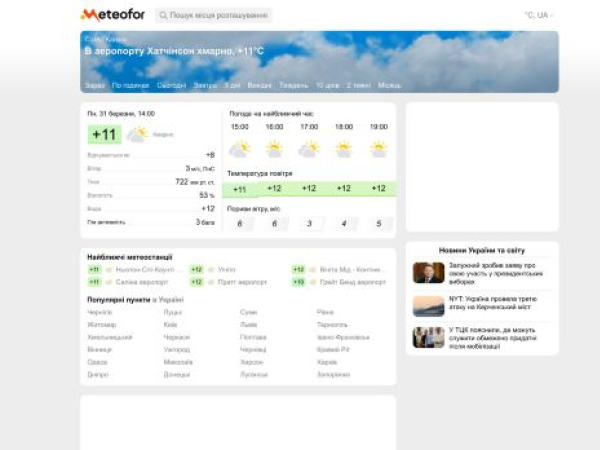The image size is (600, 450).
Task: Open the Сьогодні forecast tab
Action: 171,85
